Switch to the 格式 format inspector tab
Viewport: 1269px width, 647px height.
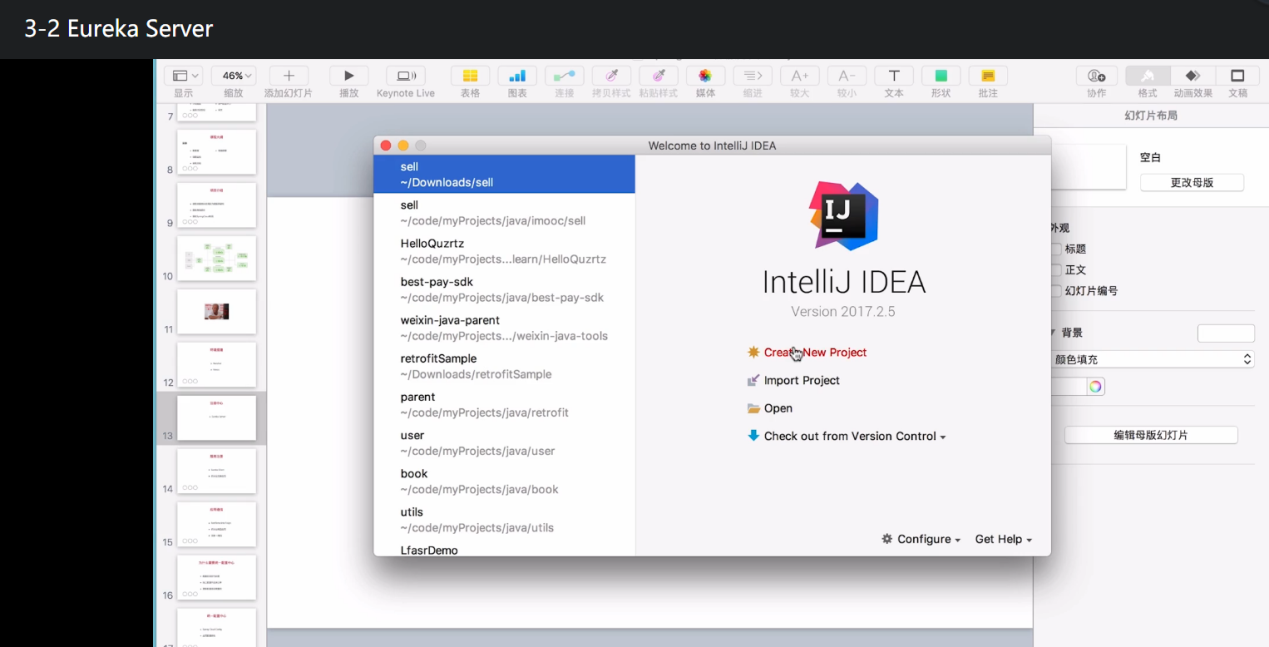pos(1147,76)
